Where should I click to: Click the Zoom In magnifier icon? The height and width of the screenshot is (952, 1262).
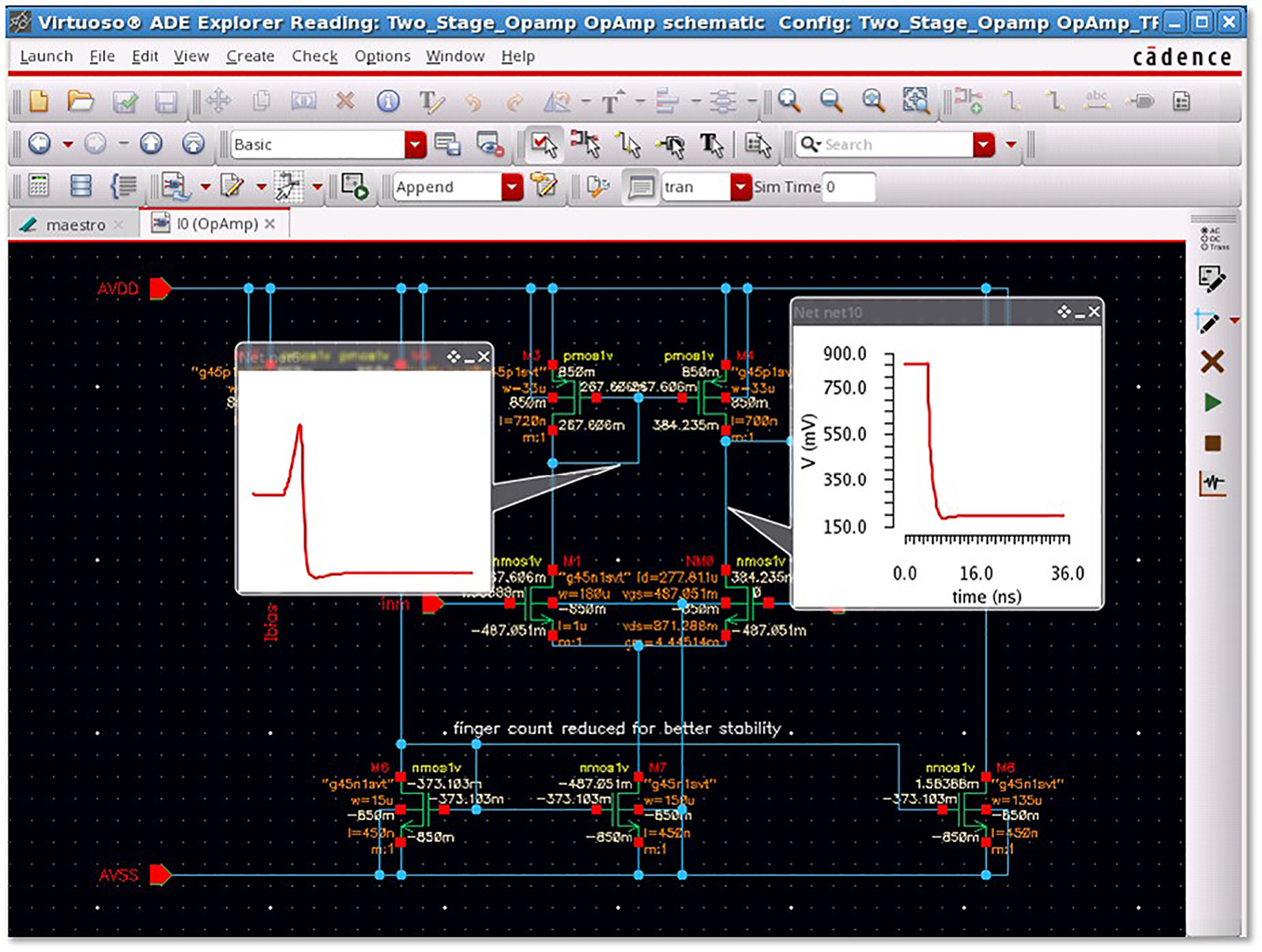pos(789,101)
